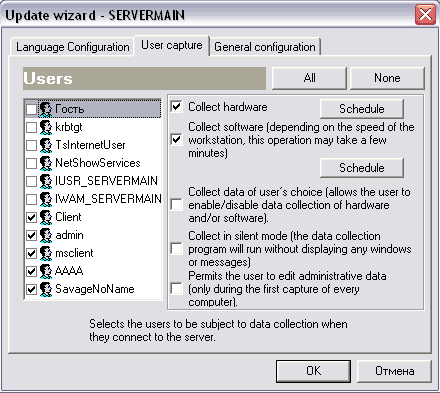
Task: Check the krbtgt user checkbox
Action: pyautogui.click(x=31, y=127)
